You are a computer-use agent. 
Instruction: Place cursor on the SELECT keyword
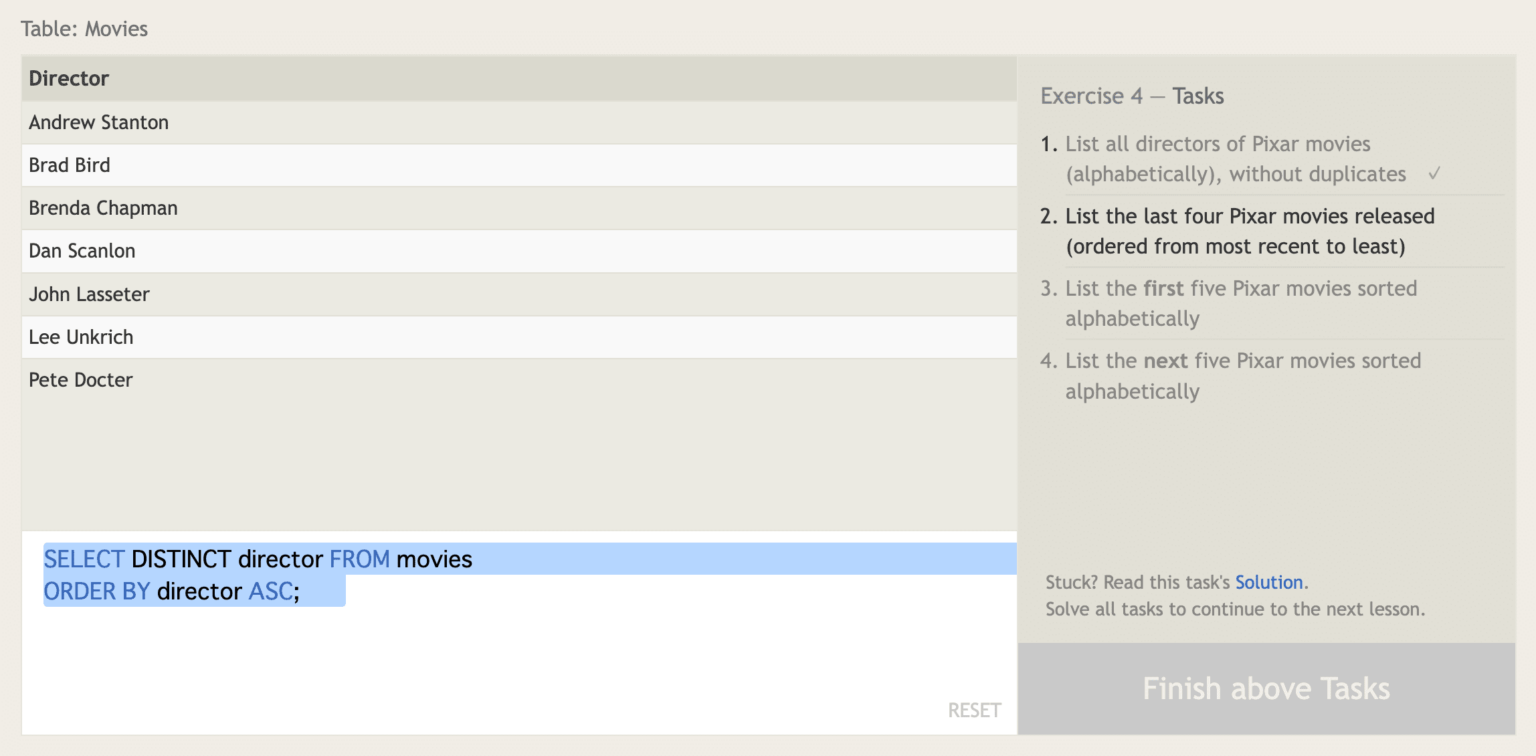coord(84,559)
